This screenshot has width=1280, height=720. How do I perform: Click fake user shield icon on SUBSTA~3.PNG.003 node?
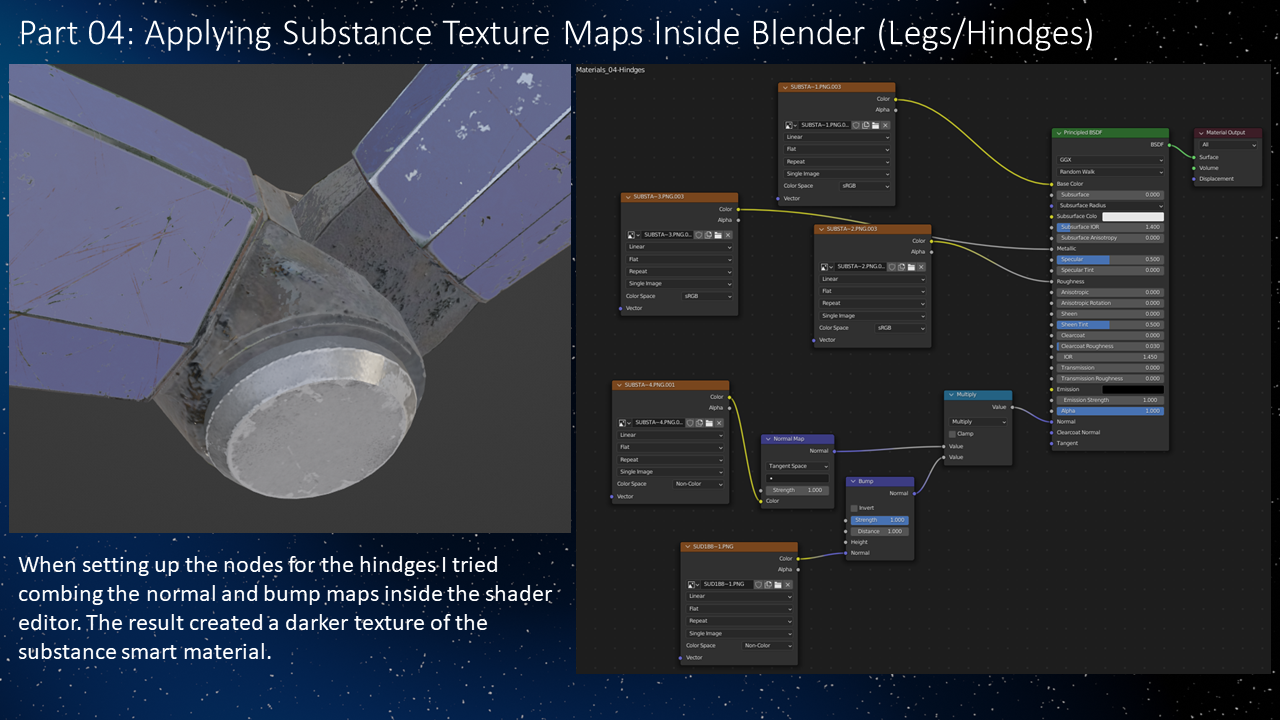[x=698, y=235]
